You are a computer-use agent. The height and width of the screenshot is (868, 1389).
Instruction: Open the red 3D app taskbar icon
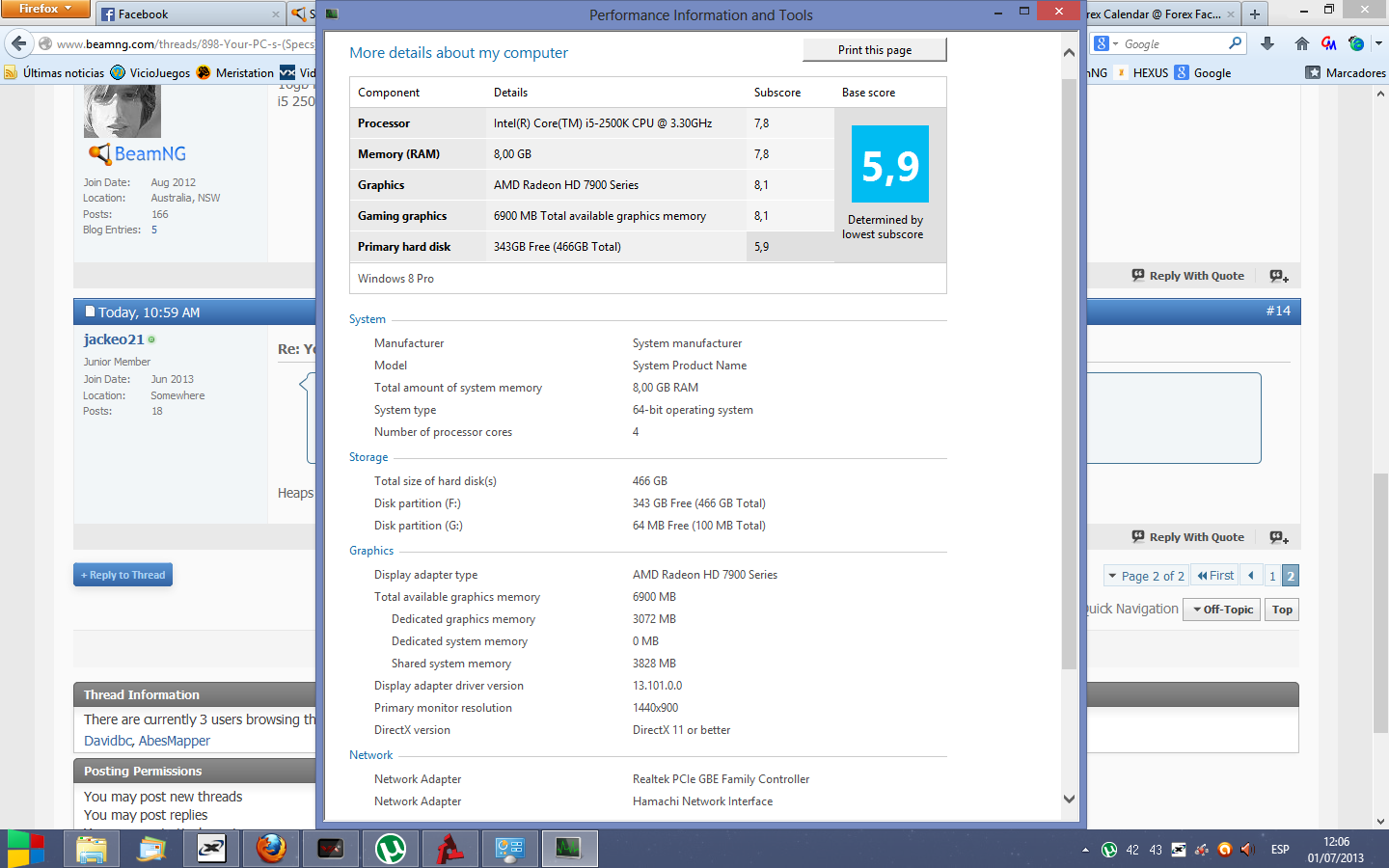450,849
